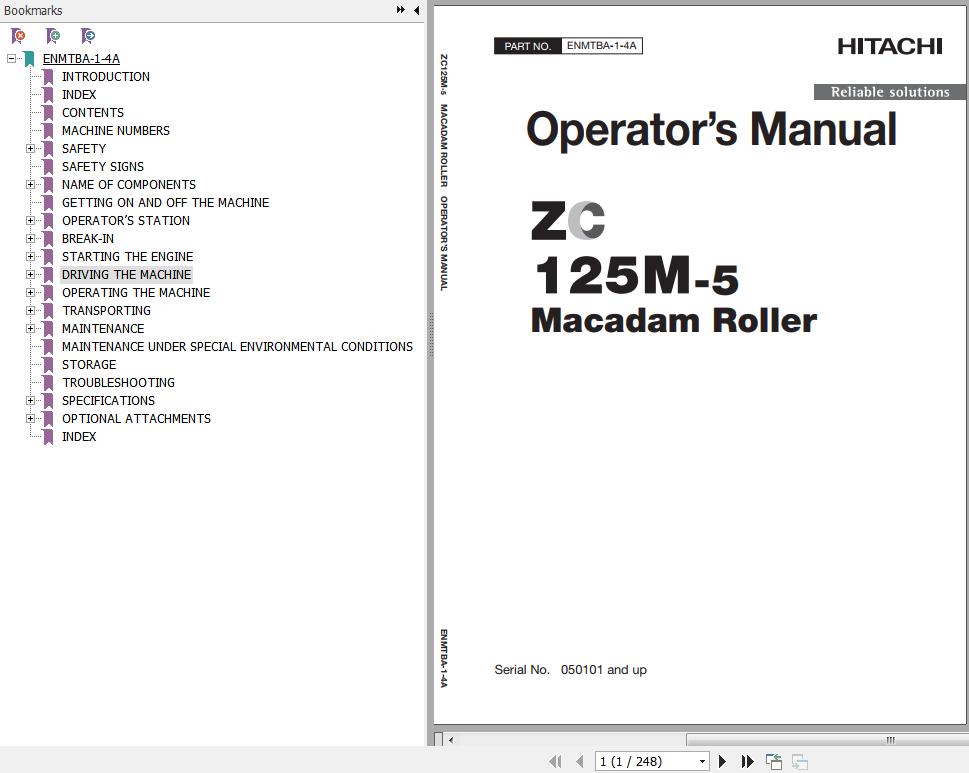Screen dimensions: 969x773
Task: Open the ENMTBA-1-4A root bookmark
Action: pyautogui.click(x=81, y=59)
